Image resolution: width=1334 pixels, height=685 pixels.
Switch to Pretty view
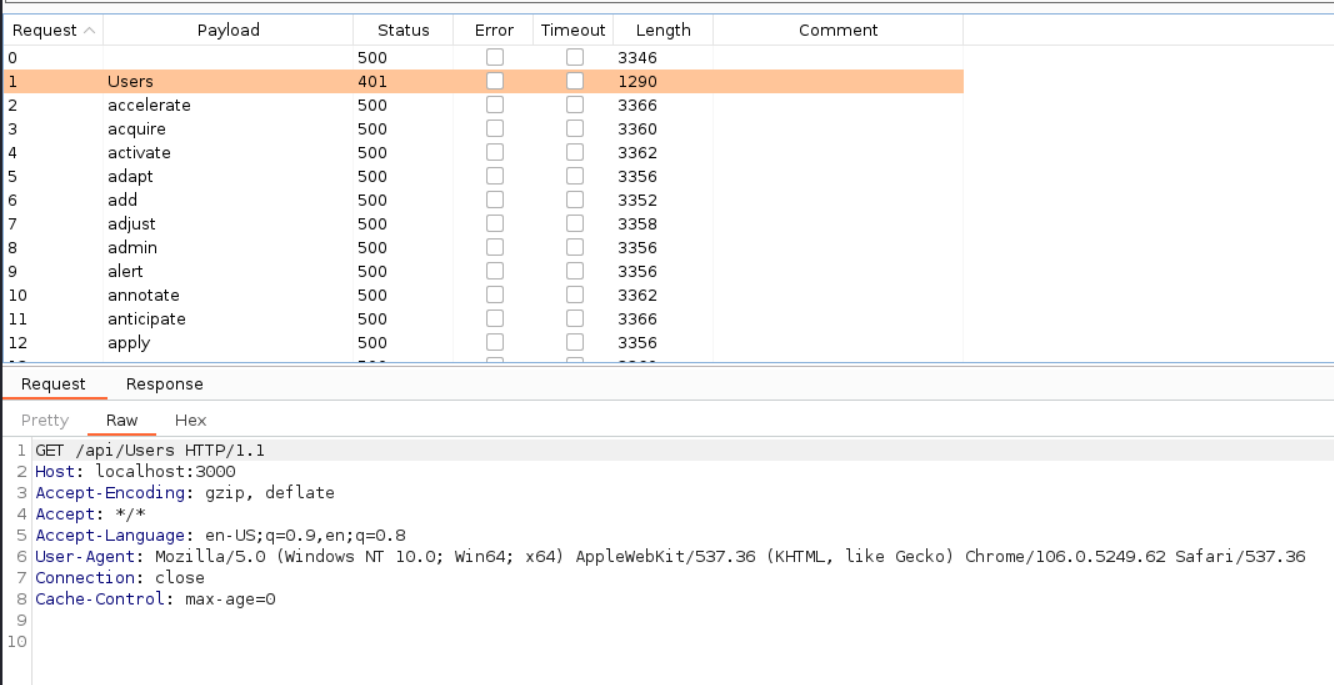tap(45, 420)
